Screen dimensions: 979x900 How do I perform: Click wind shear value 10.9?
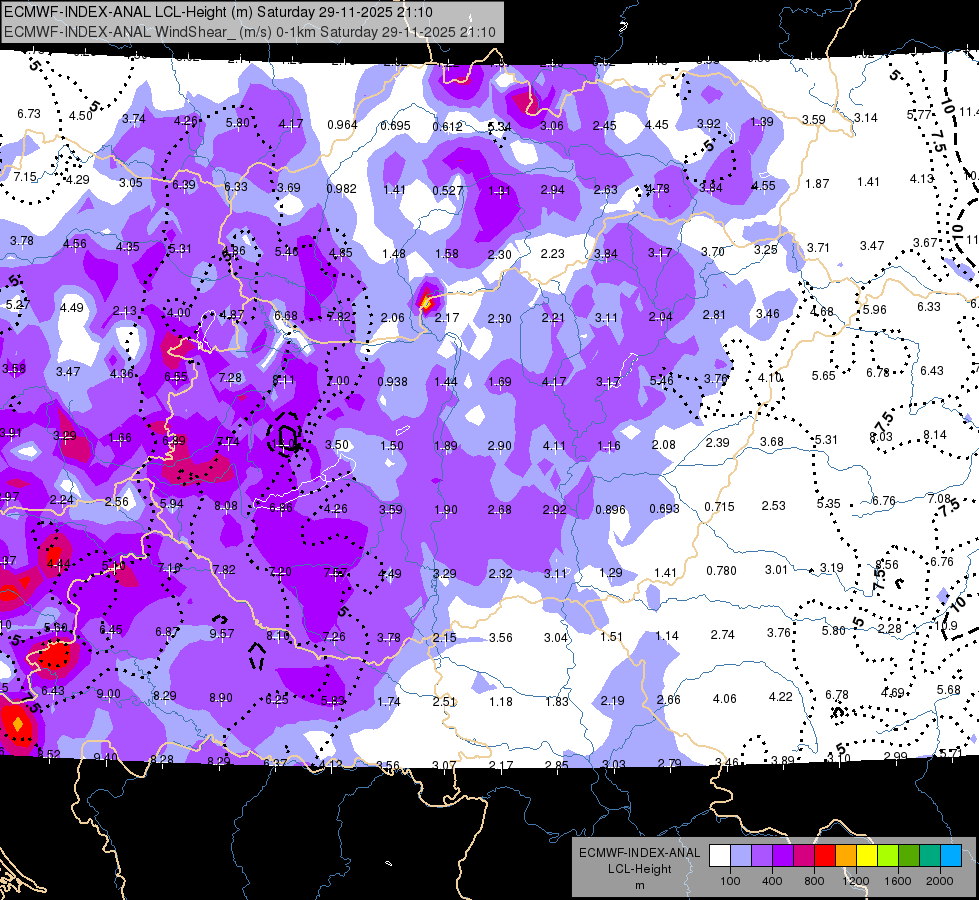pos(947,625)
